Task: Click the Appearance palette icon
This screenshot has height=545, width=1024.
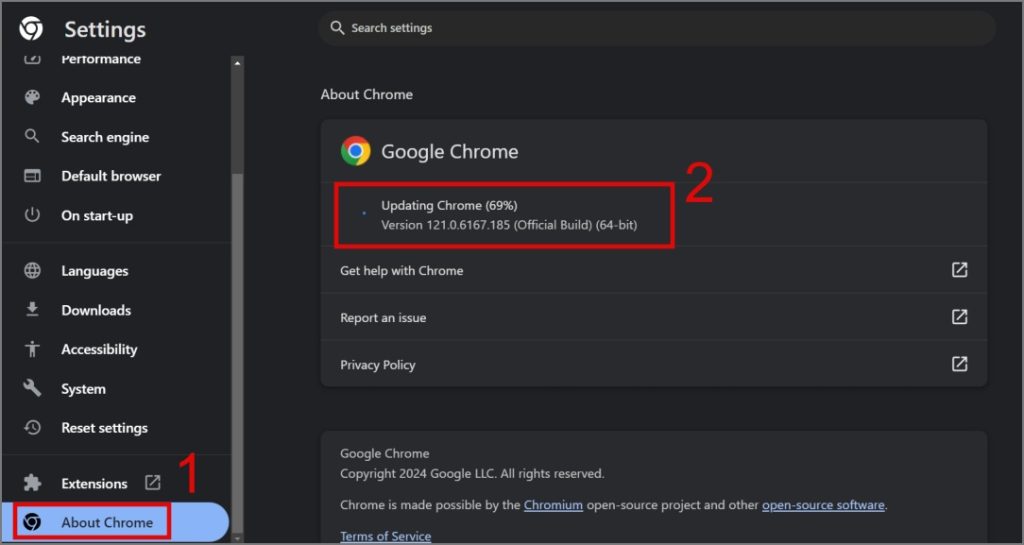Action: tap(32, 97)
